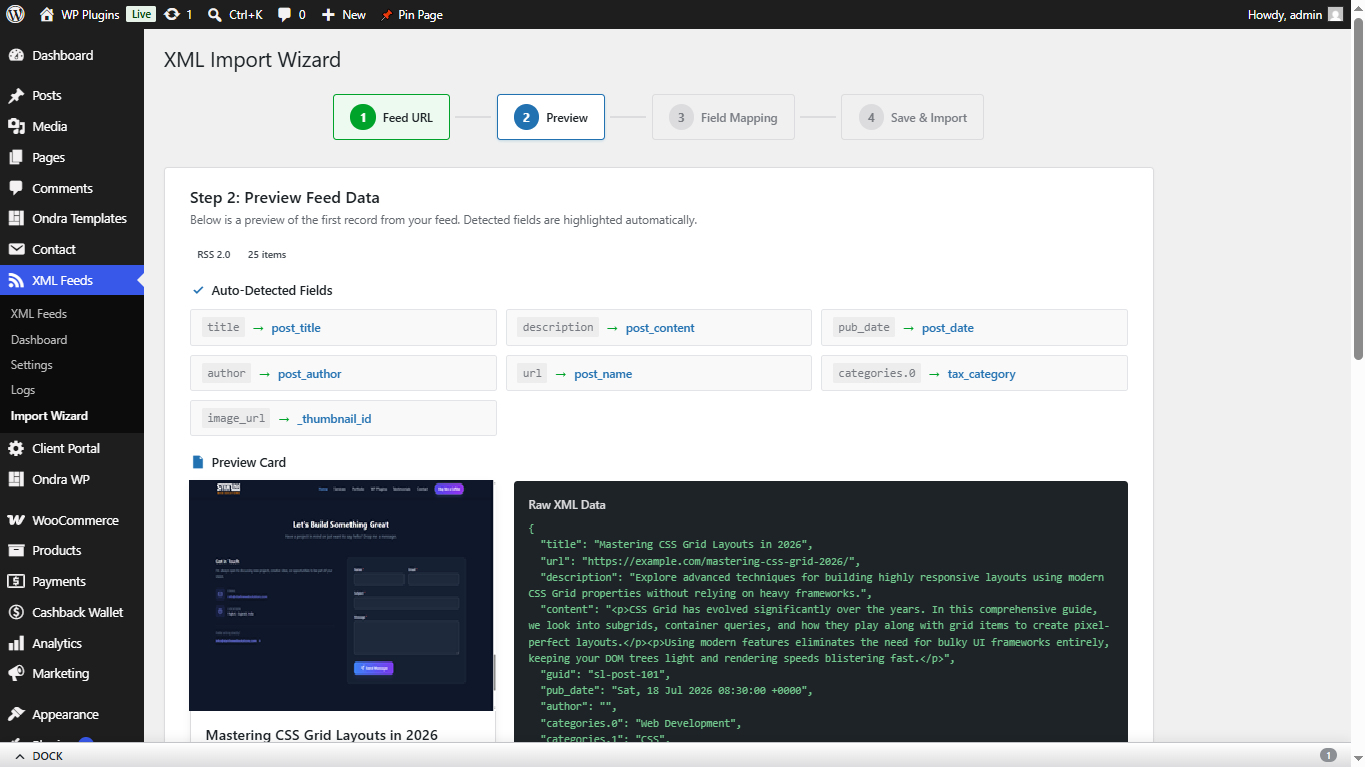Click the dock counter badge showing 1

pos(1328,756)
